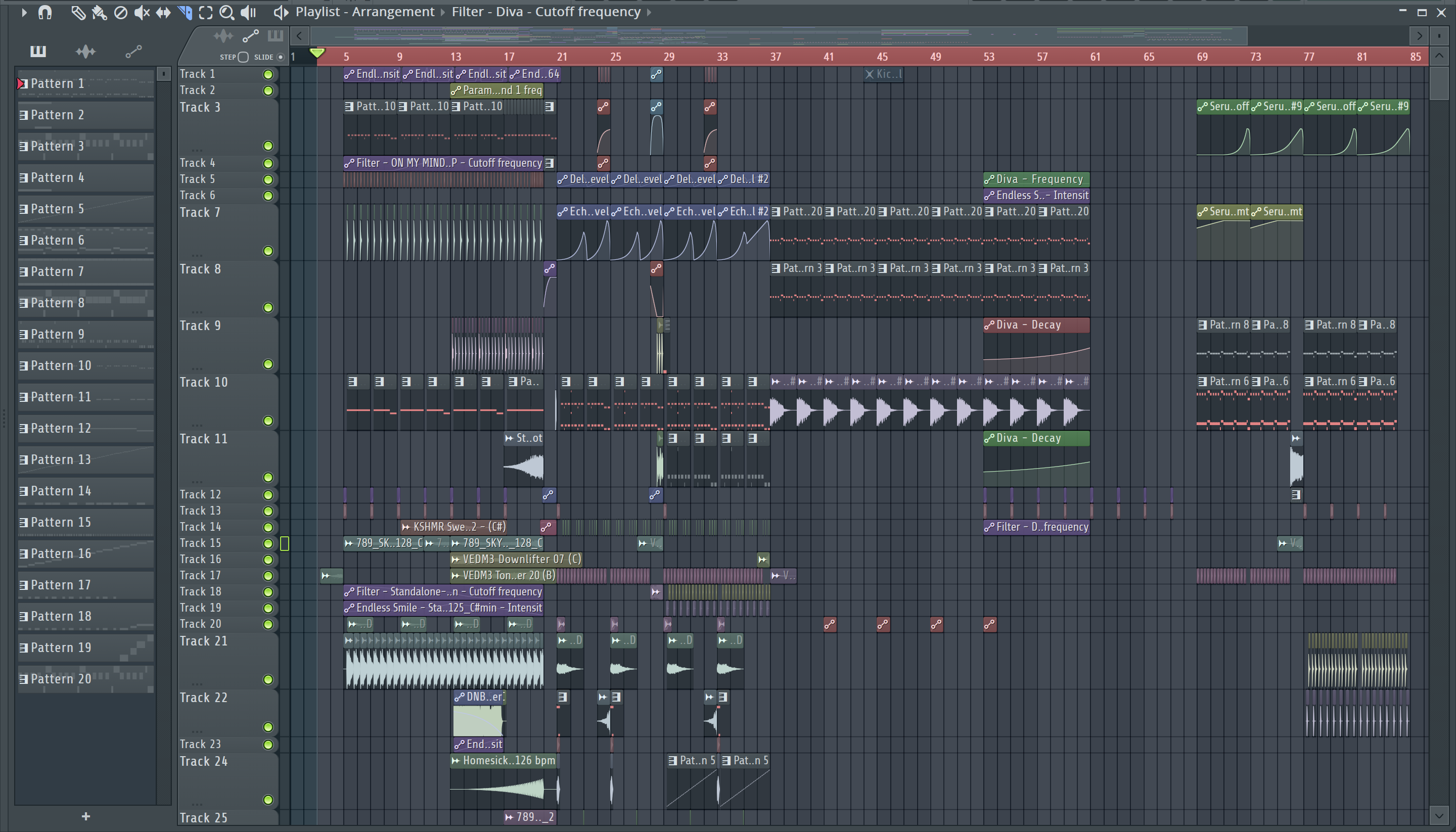This screenshot has height=832, width=1456.
Task: Focus pattern clips in playlist header
Action: tap(276, 36)
